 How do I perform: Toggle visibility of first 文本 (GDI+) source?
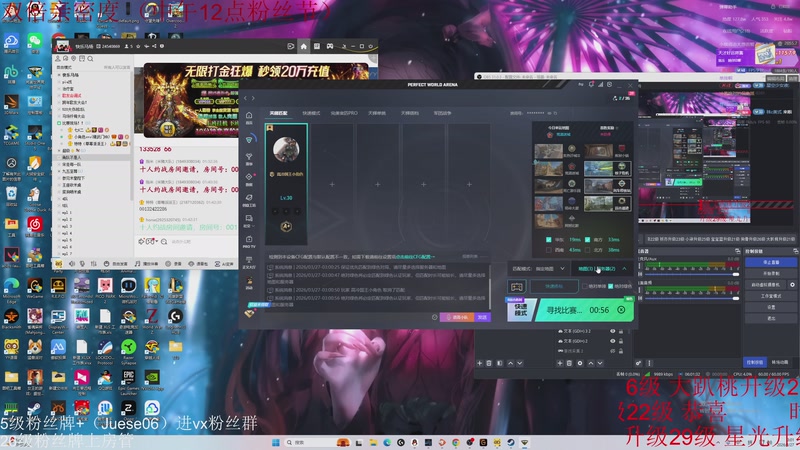point(613,331)
